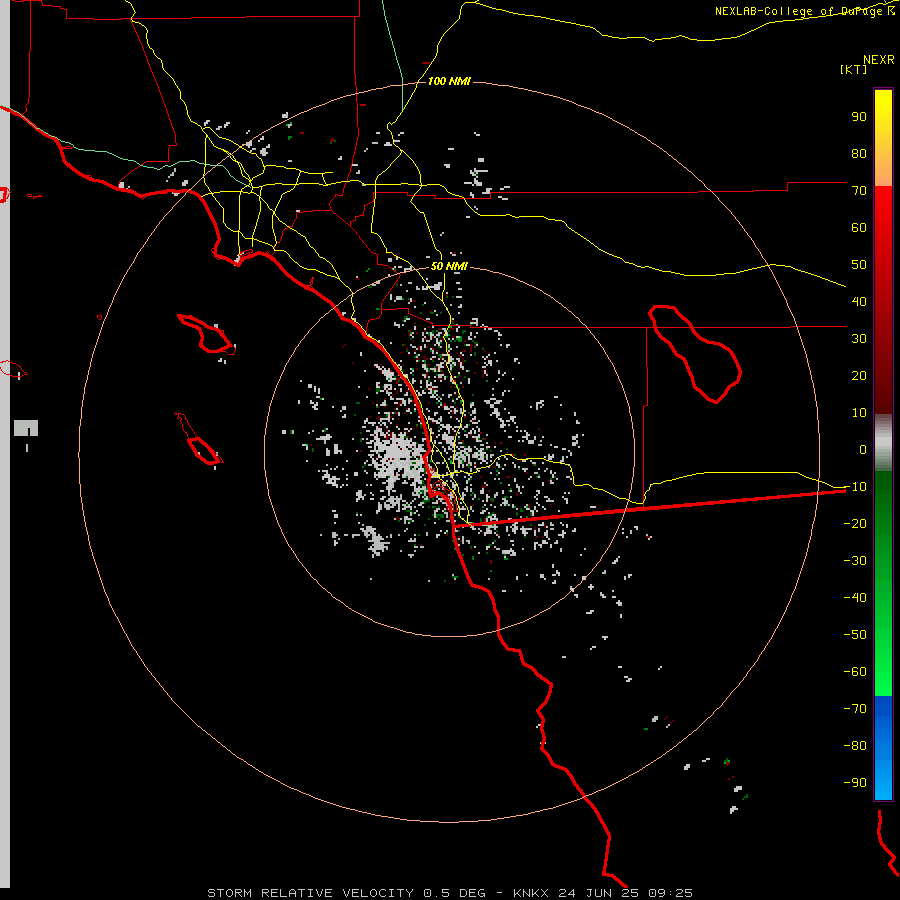Click the 90 value on the velocity scale
900x900 pixels.
click(x=859, y=117)
